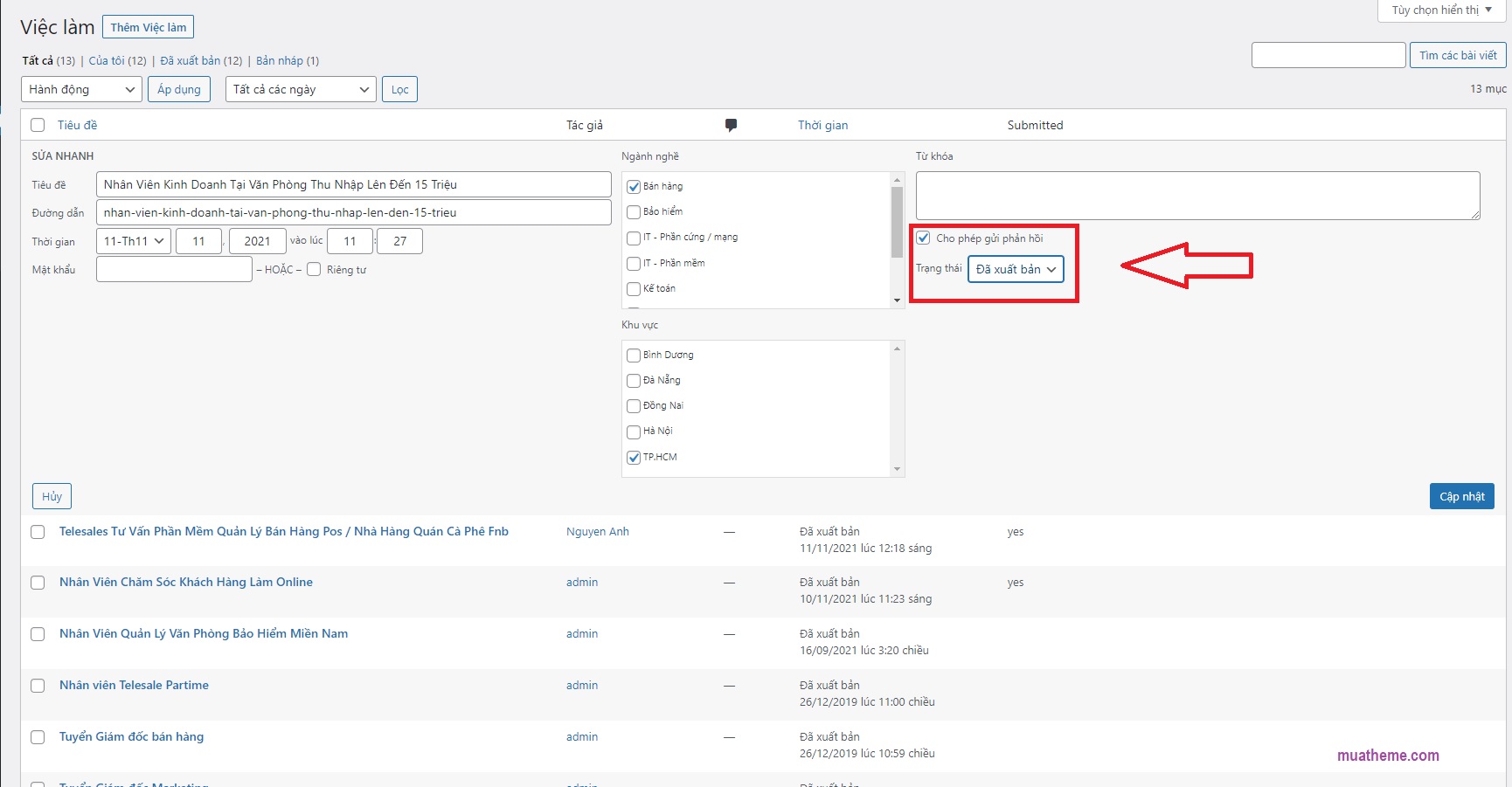Open the Hành động bulk actions dropdown
Image resolution: width=1512 pixels, height=787 pixels.
pos(81,89)
